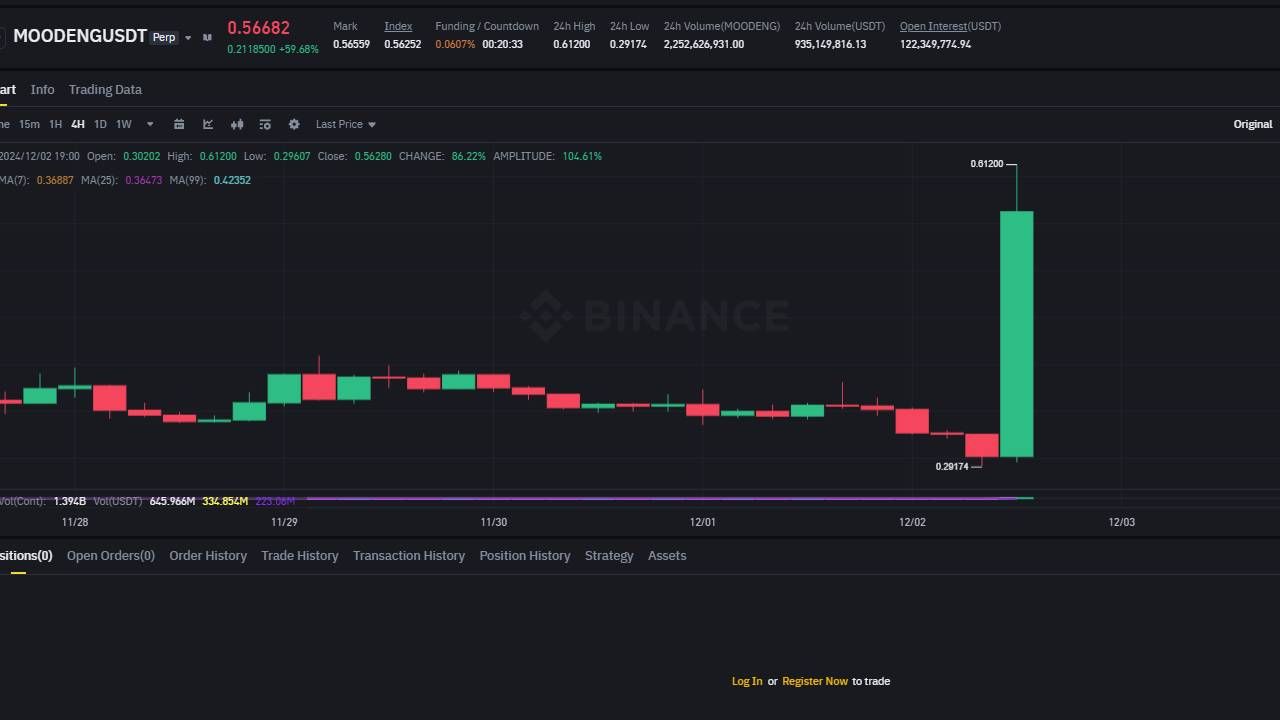
Task: Click the funding rate 0.0607%
Action: tap(455, 44)
